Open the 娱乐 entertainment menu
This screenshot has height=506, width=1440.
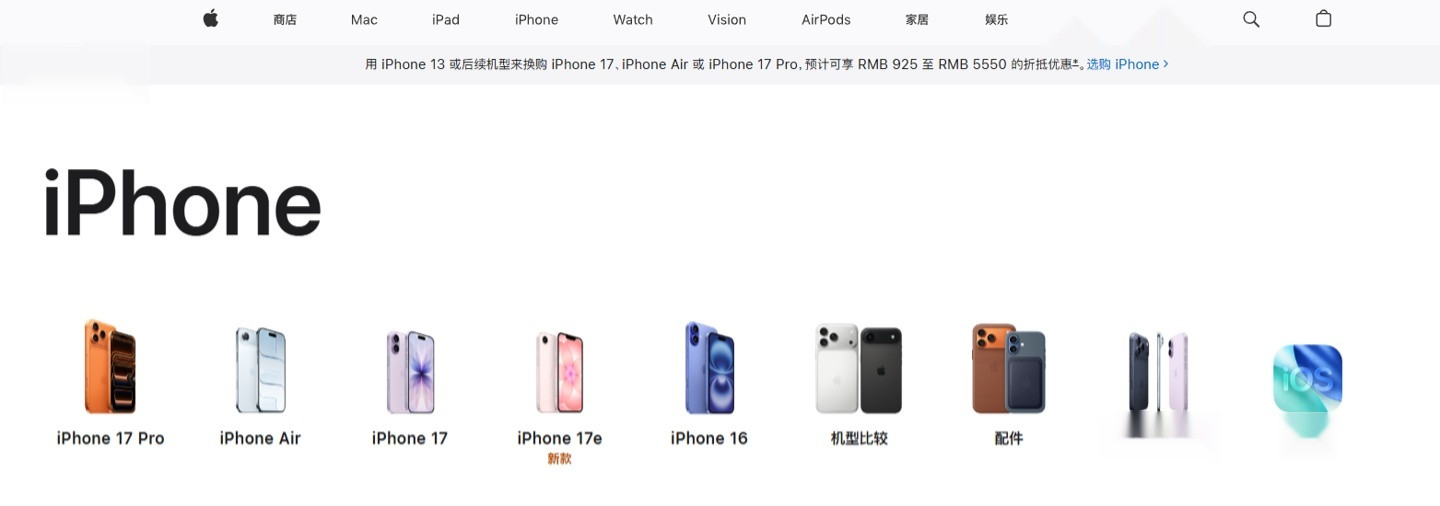(996, 19)
